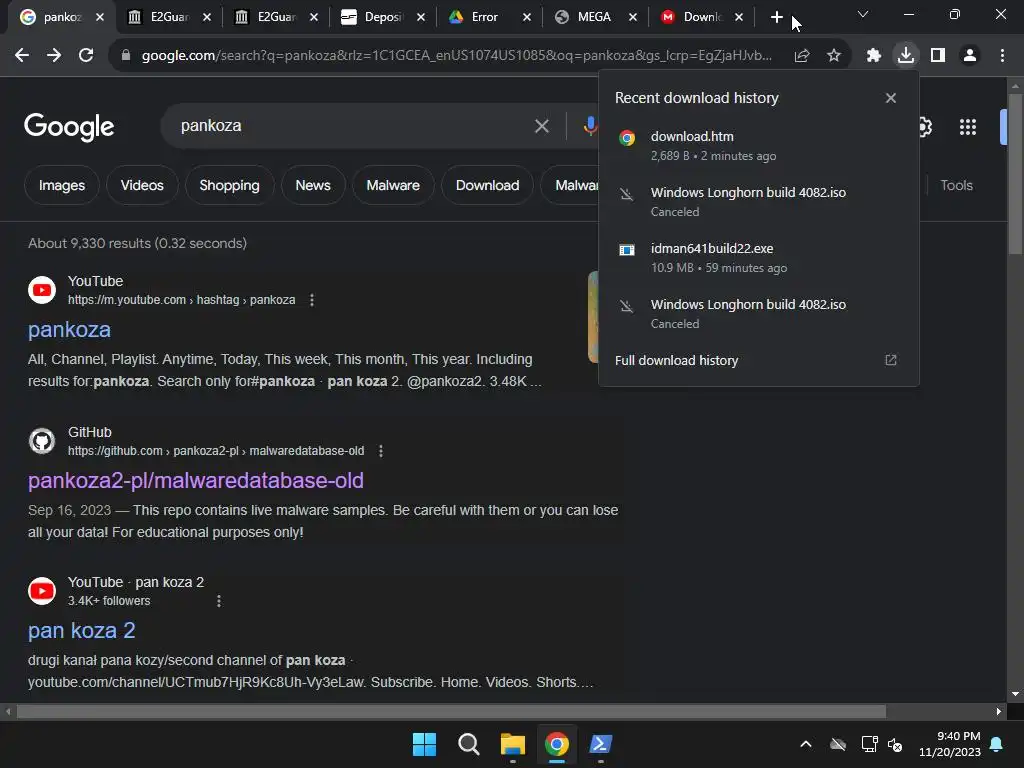Open Google search settings gear

pyautogui.click(x=925, y=127)
